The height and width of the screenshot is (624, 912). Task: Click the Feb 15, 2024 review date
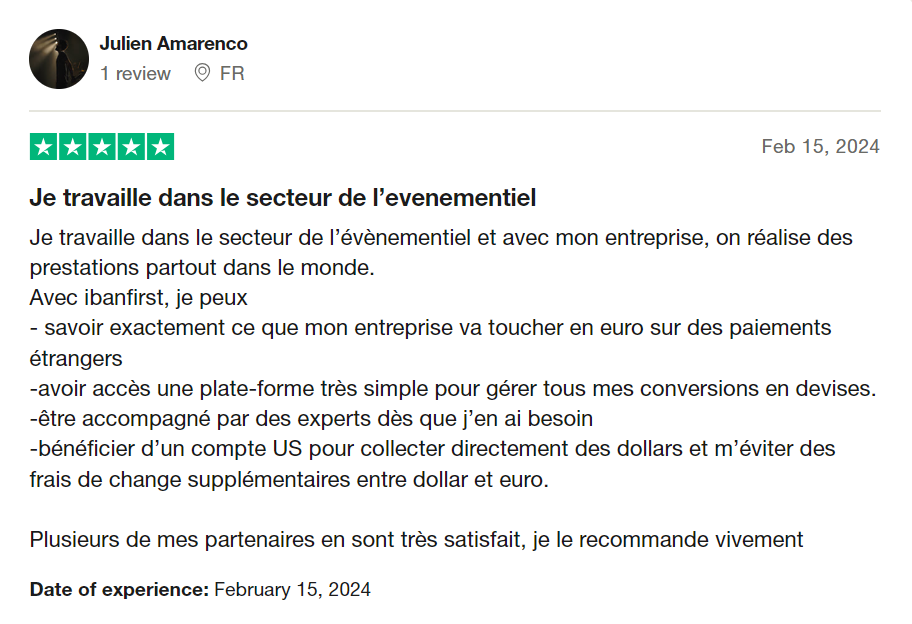coord(820,147)
